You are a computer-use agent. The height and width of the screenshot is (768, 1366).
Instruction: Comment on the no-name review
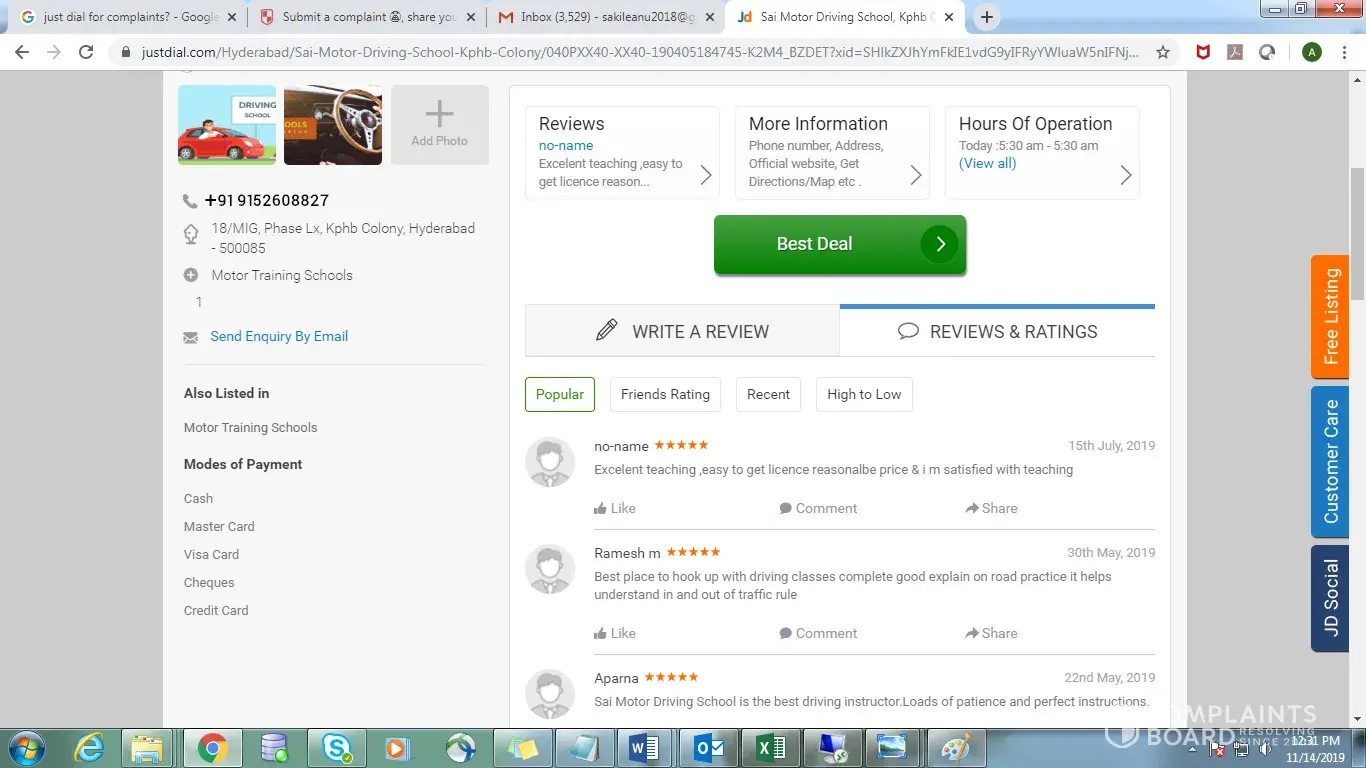coord(818,508)
